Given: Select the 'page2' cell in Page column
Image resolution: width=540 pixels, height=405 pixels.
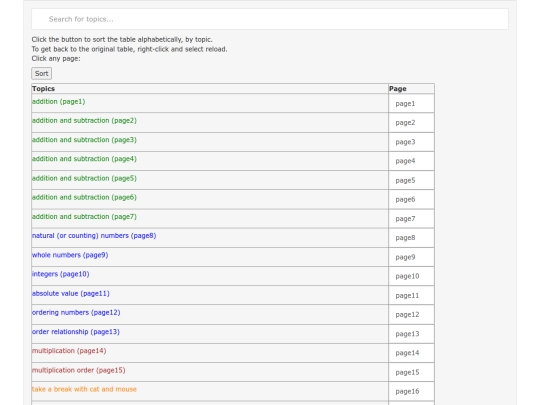Looking at the screenshot, I should coord(411,123).
